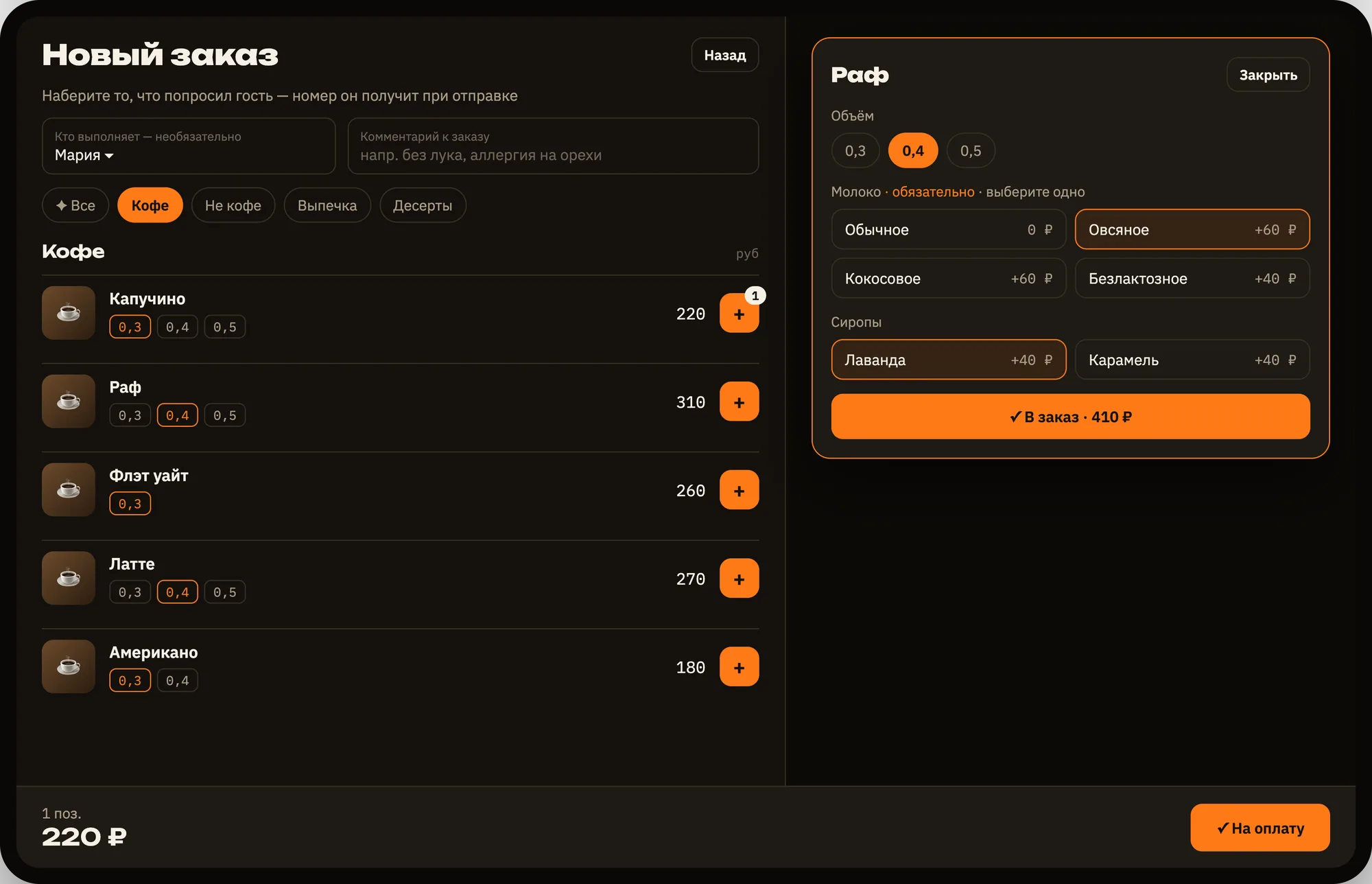
Task: Select 0,3 volume in the Раф panel
Action: [x=855, y=150]
